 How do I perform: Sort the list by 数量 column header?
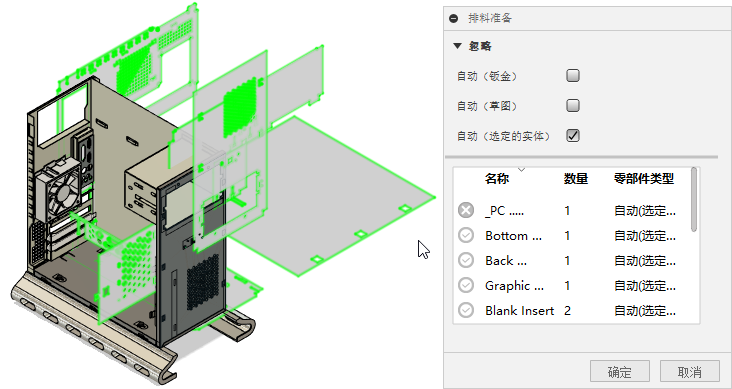tap(576, 179)
